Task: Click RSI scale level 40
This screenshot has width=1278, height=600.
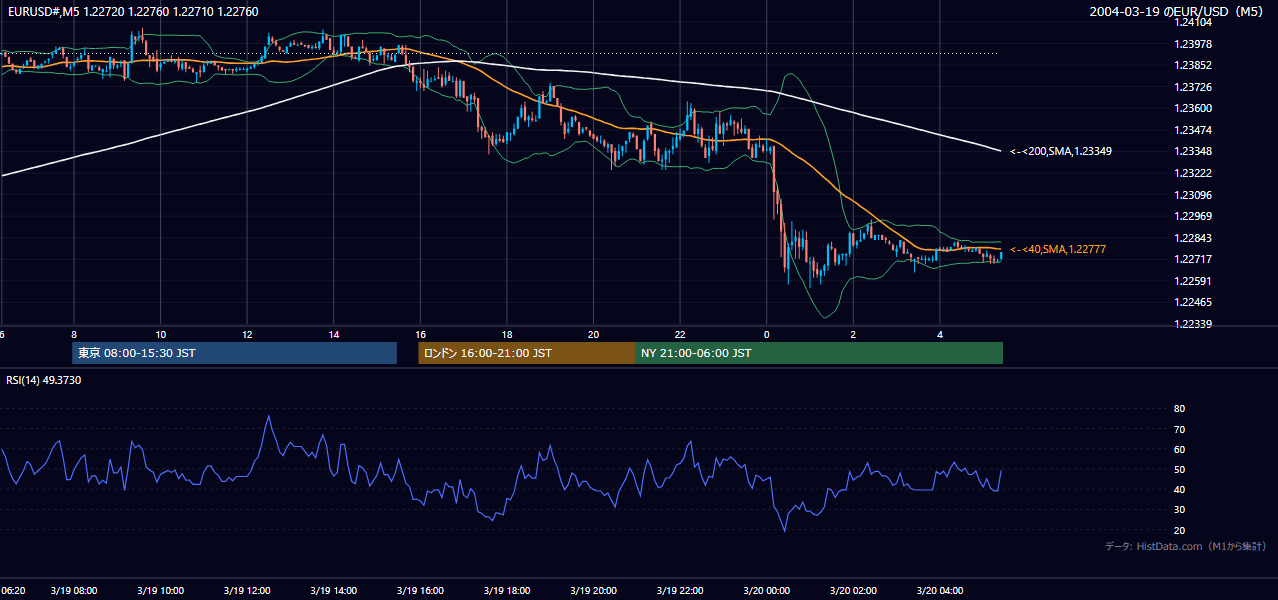Action: (1179, 489)
